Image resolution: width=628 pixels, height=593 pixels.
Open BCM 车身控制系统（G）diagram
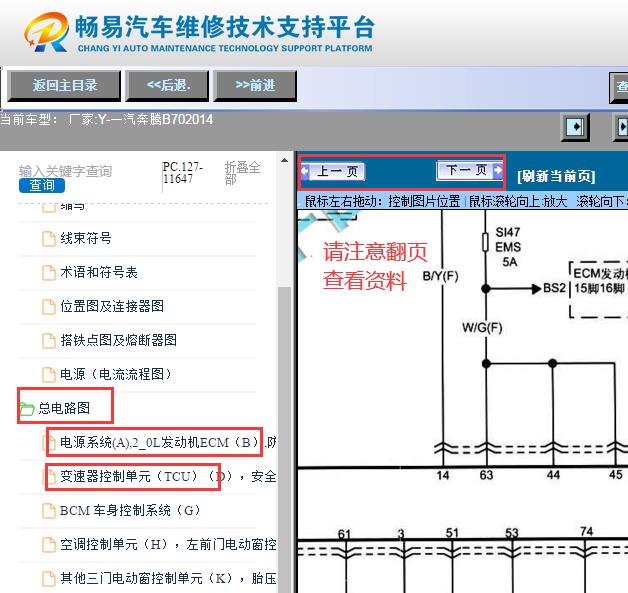(130, 511)
